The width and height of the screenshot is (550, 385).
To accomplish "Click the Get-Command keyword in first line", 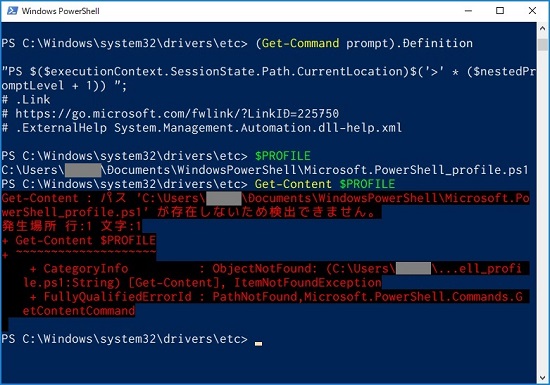I will (x=300, y=43).
